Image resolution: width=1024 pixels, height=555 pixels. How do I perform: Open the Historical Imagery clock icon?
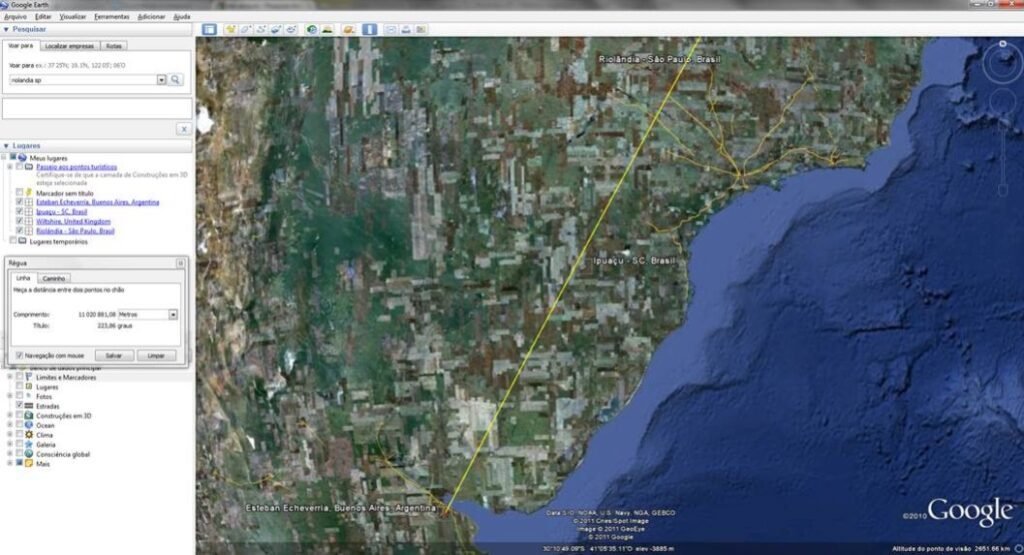point(313,29)
